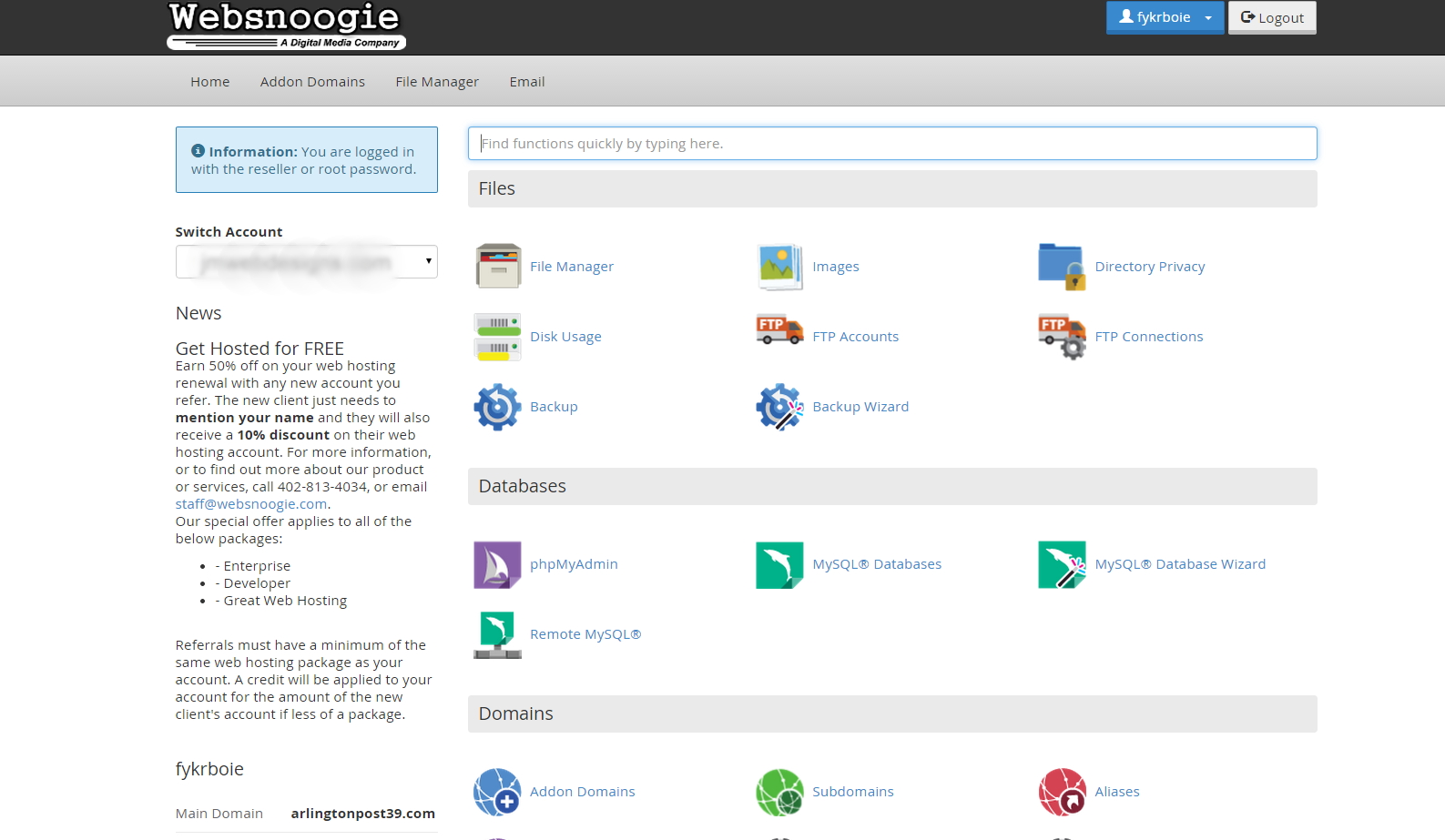Open Email from the top navigation
This screenshot has height=840, width=1445.
pos(526,82)
